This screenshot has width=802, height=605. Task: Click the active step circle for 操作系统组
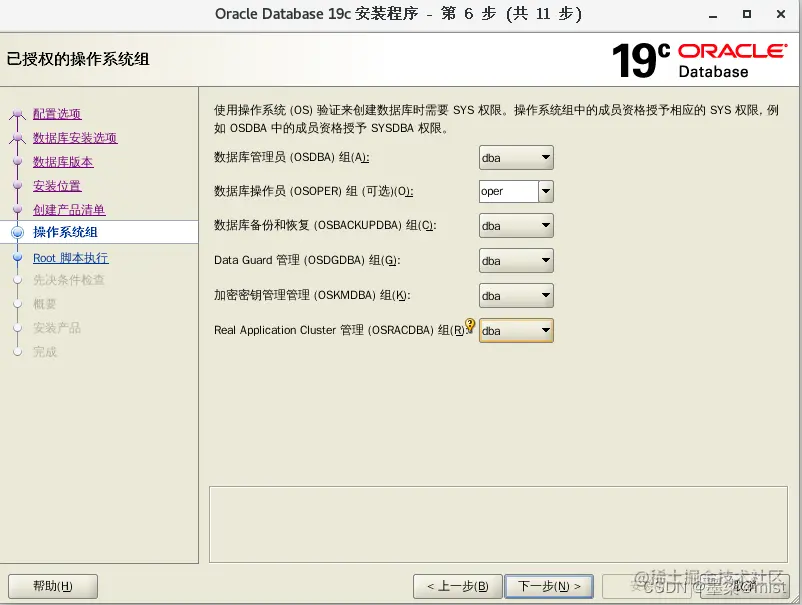point(17,232)
